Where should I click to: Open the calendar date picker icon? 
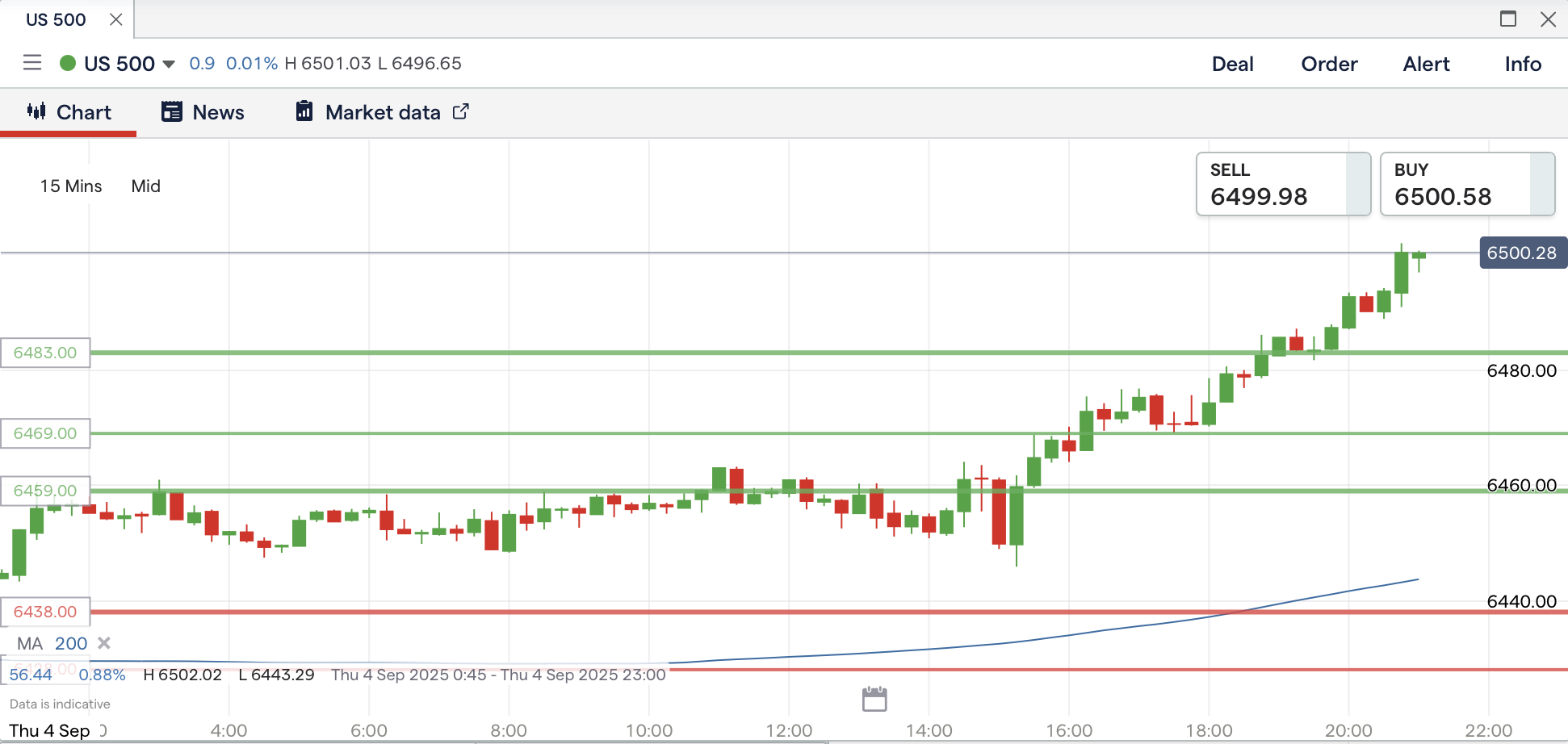pyautogui.click(x=874, y=699)
